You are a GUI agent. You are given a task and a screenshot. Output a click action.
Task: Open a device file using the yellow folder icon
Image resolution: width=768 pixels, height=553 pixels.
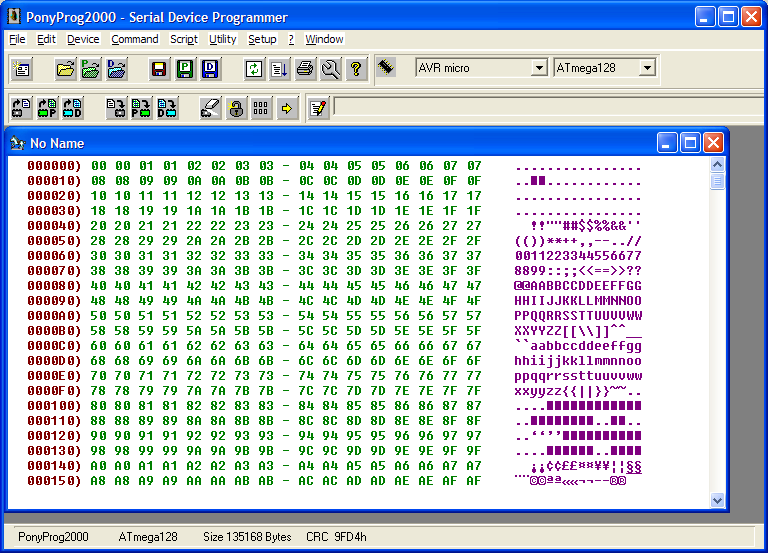click(x=65, y=69)
